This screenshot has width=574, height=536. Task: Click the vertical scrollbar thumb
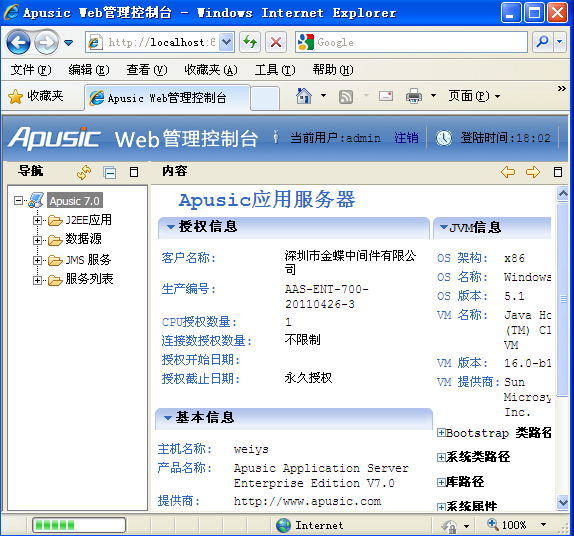tap(563, 299)
